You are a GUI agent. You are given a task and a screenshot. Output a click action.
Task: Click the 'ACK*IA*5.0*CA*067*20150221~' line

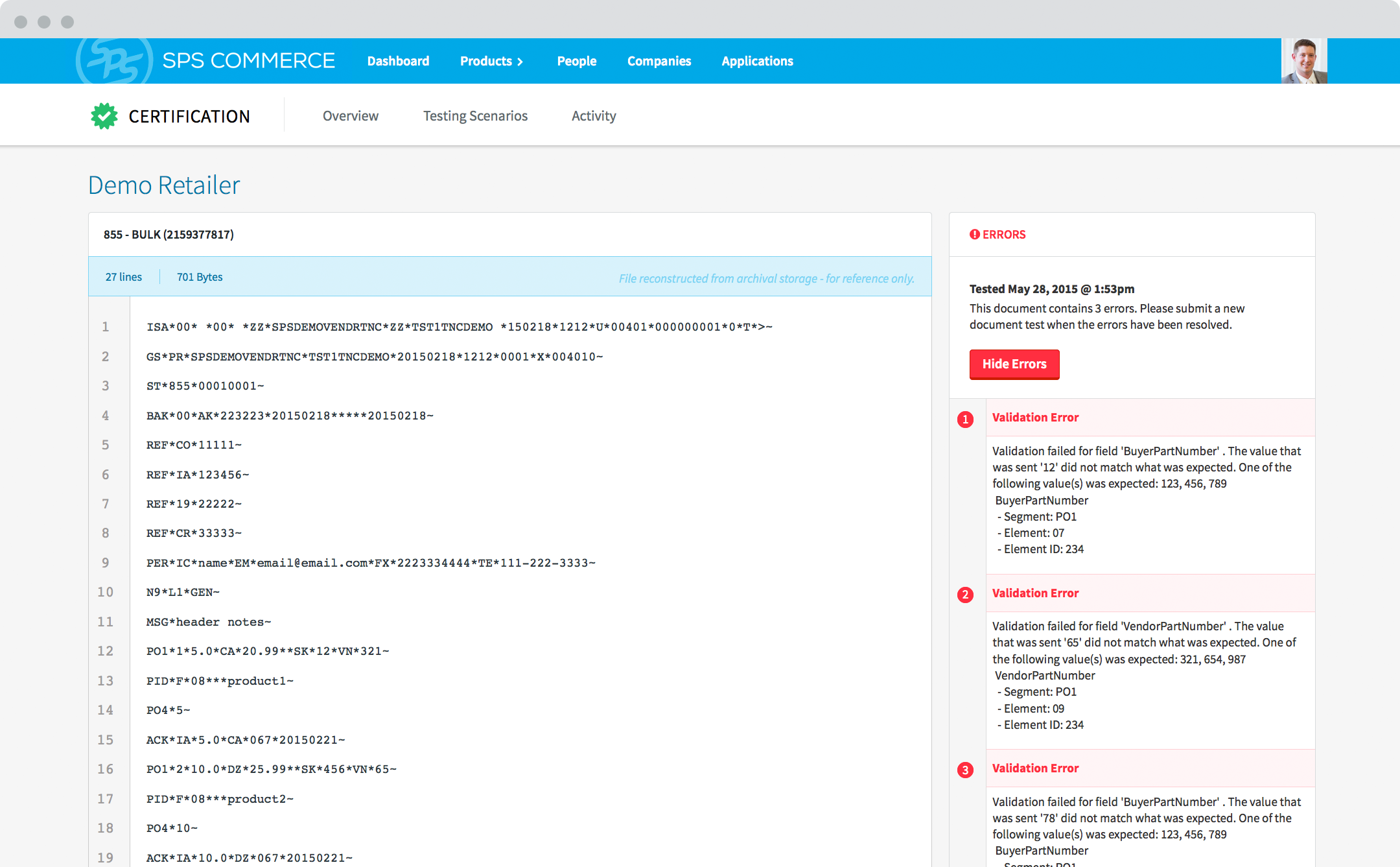point(246,740)
